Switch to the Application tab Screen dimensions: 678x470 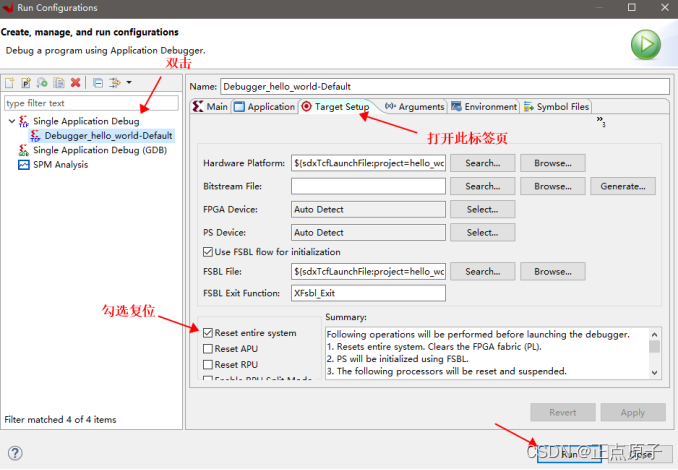(x=265, y=106)
